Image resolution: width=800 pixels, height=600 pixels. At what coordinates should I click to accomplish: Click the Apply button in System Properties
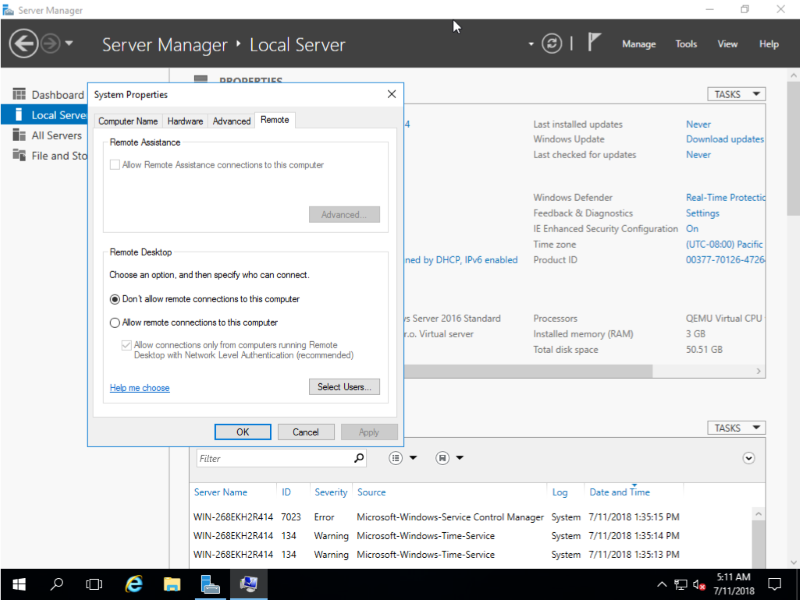369,432
